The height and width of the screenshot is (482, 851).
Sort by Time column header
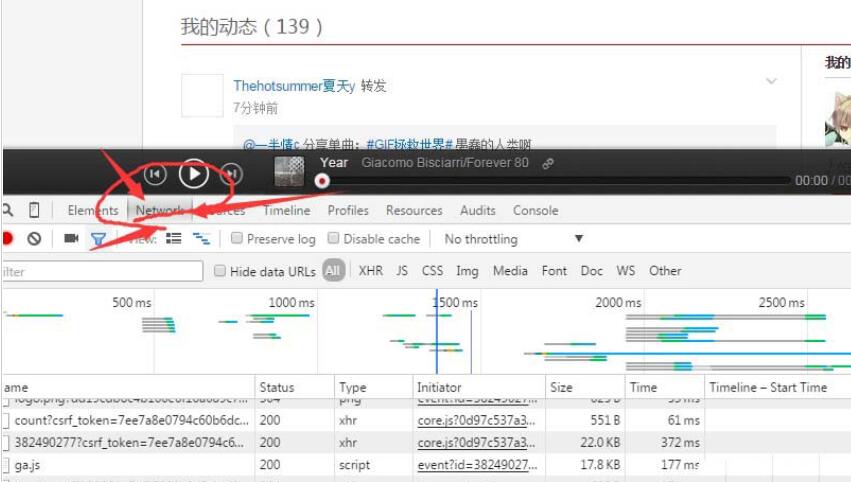coord(664,387)
